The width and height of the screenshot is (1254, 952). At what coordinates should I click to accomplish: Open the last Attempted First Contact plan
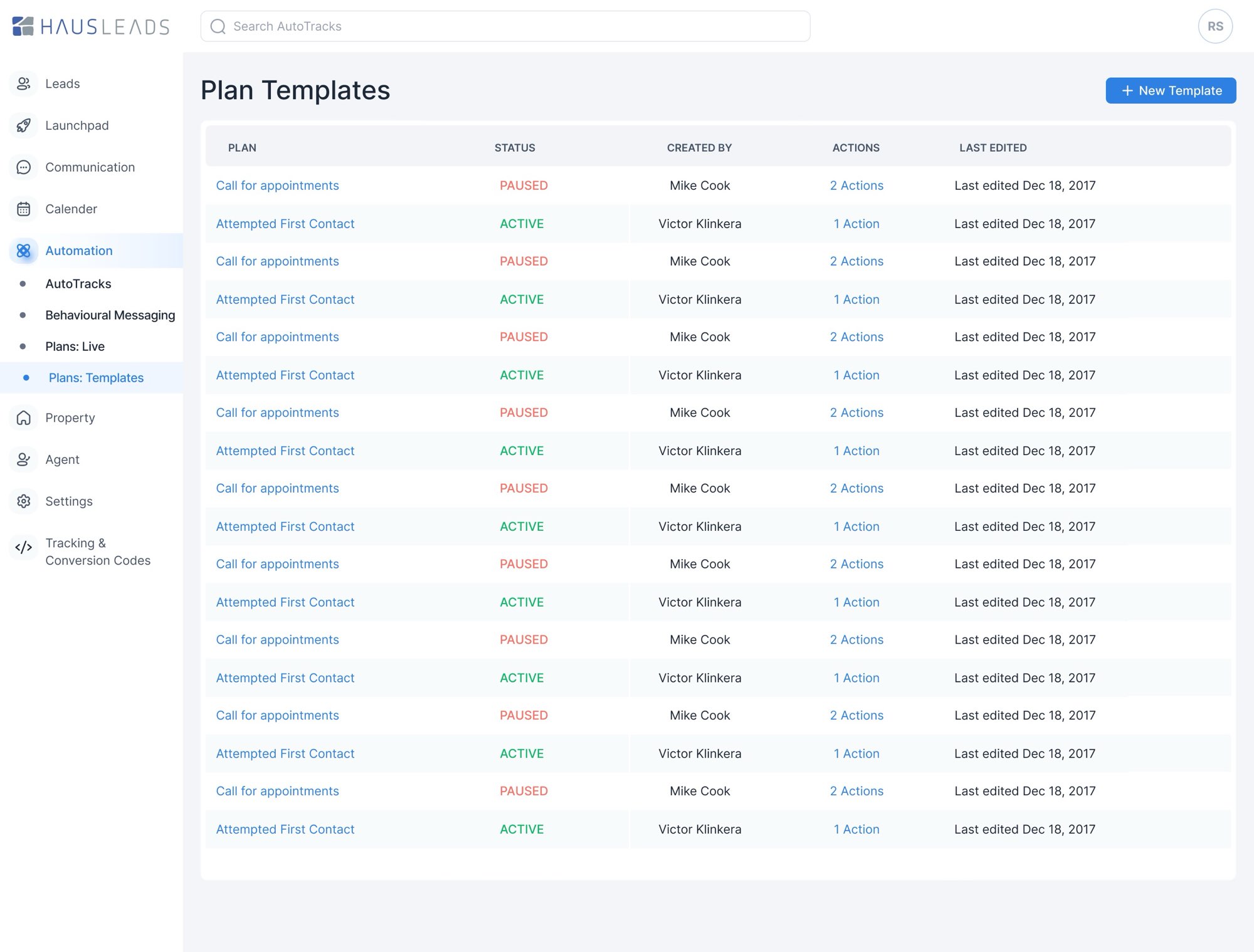click(285, 829)
